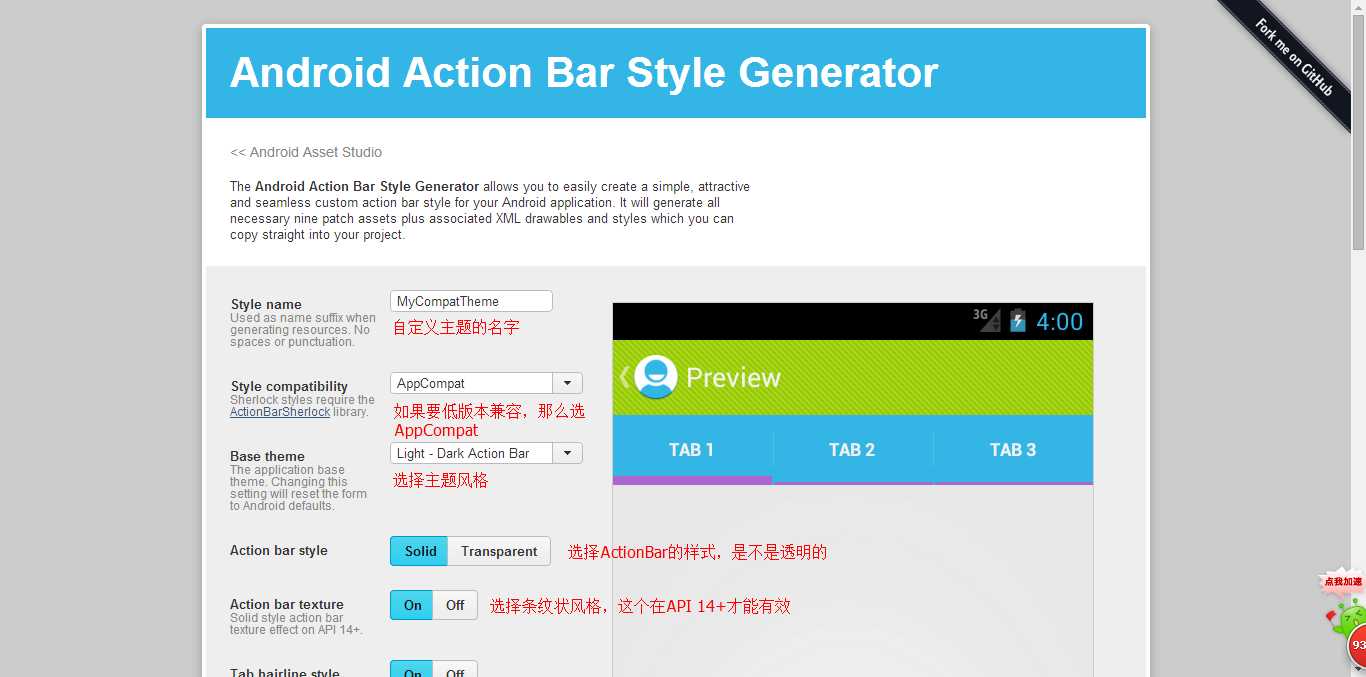Screen dimensions: 1366x677
Task: Select Transparent action bar style
Action: tap(499, 551)
